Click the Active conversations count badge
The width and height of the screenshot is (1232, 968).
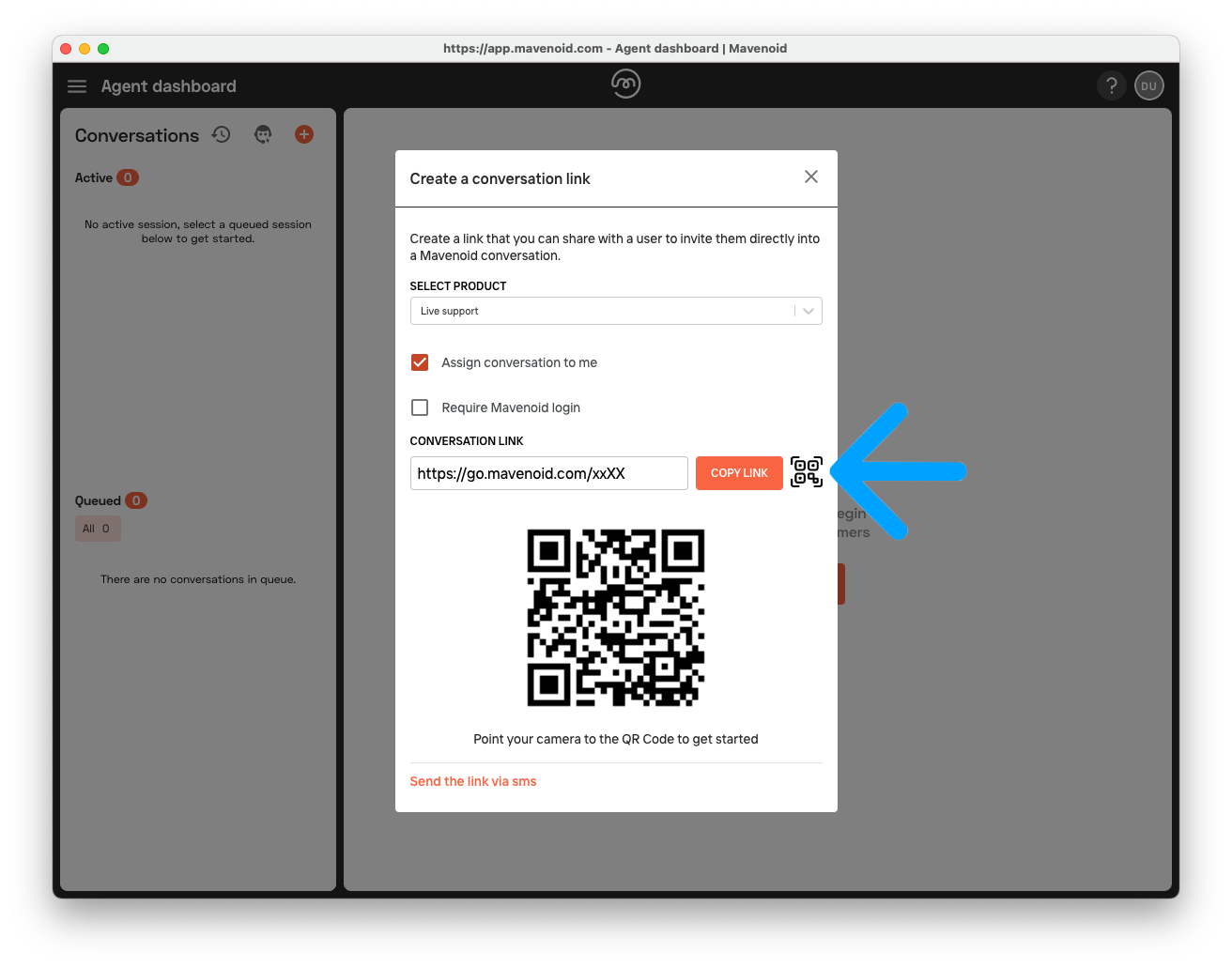[x=128, y=177]
